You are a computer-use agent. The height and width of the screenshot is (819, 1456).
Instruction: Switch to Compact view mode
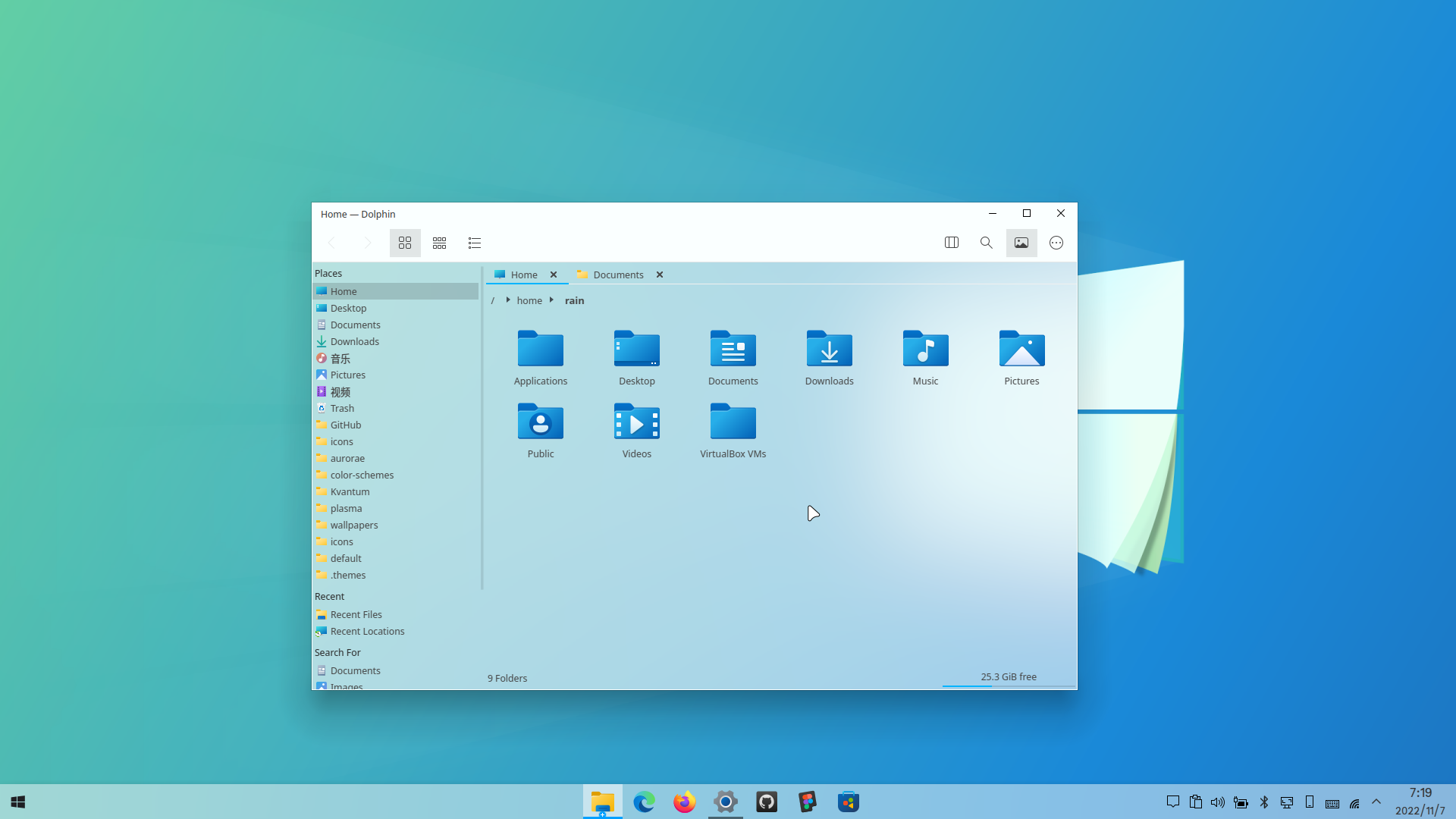439,243
